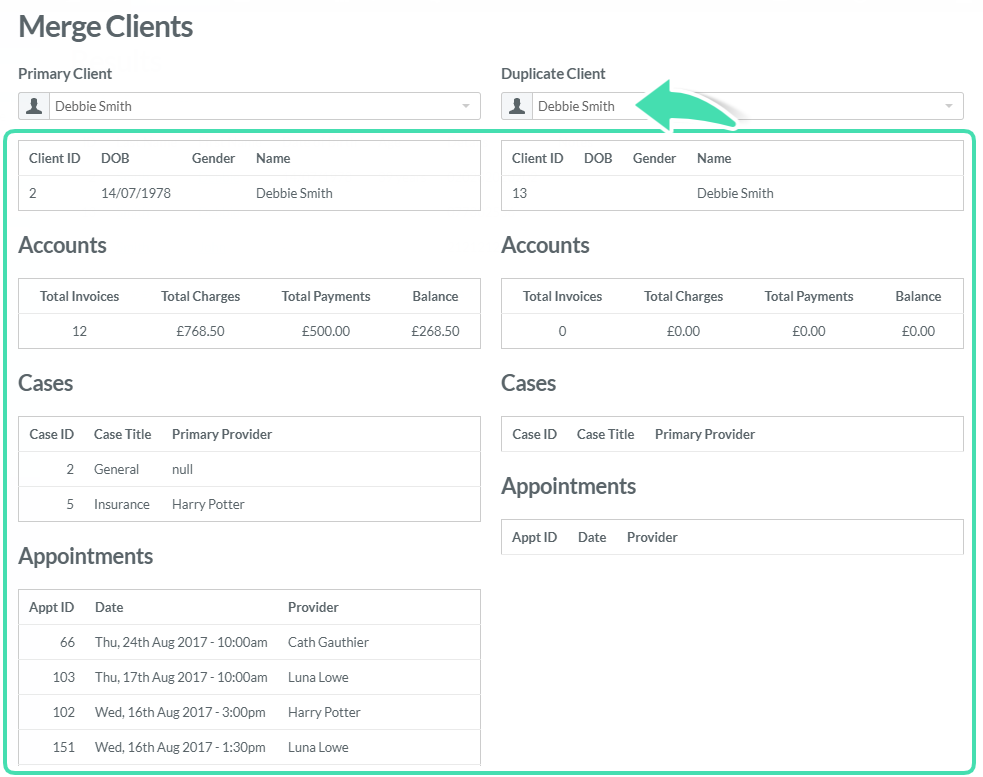Select primary Client ID value 2
The image size is (983, 777).
click(33, 193)
